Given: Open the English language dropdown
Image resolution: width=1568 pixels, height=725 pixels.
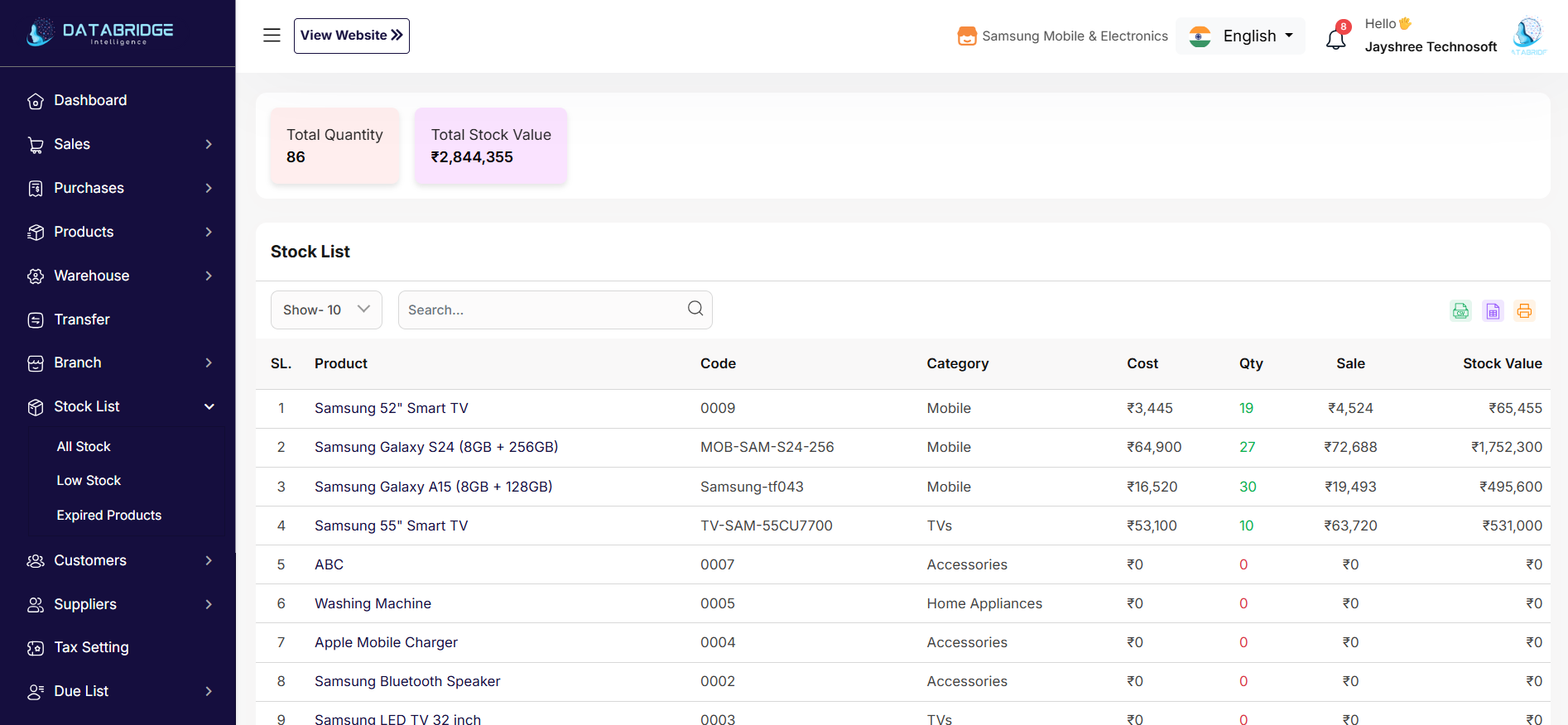Looking at the screenshot, I should click(1240, 36).
